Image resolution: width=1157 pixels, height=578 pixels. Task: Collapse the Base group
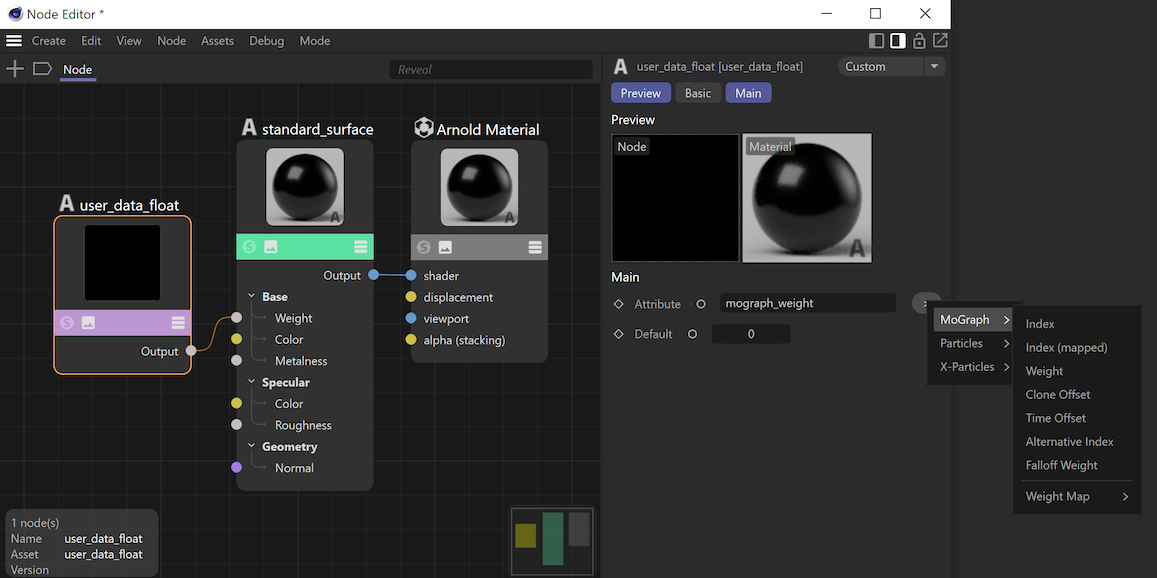[252, 296]
